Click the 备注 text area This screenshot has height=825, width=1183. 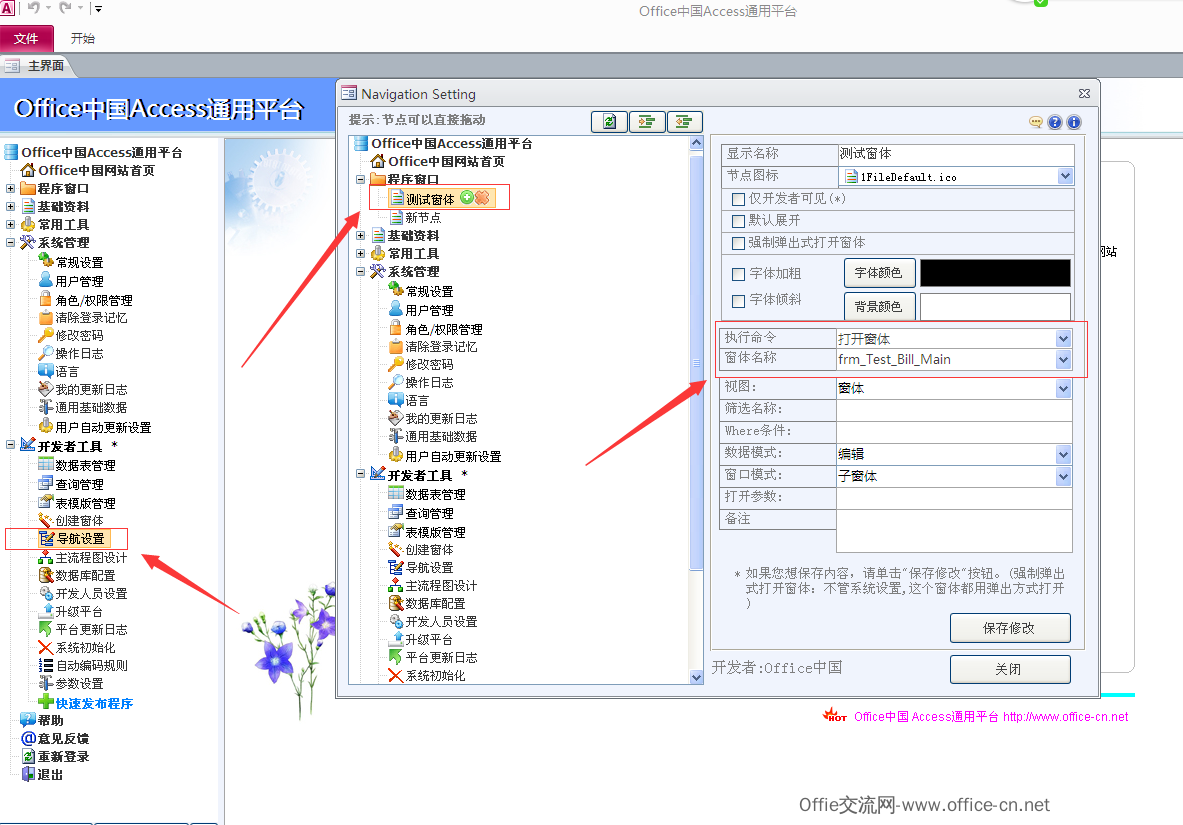click(954, 531)
